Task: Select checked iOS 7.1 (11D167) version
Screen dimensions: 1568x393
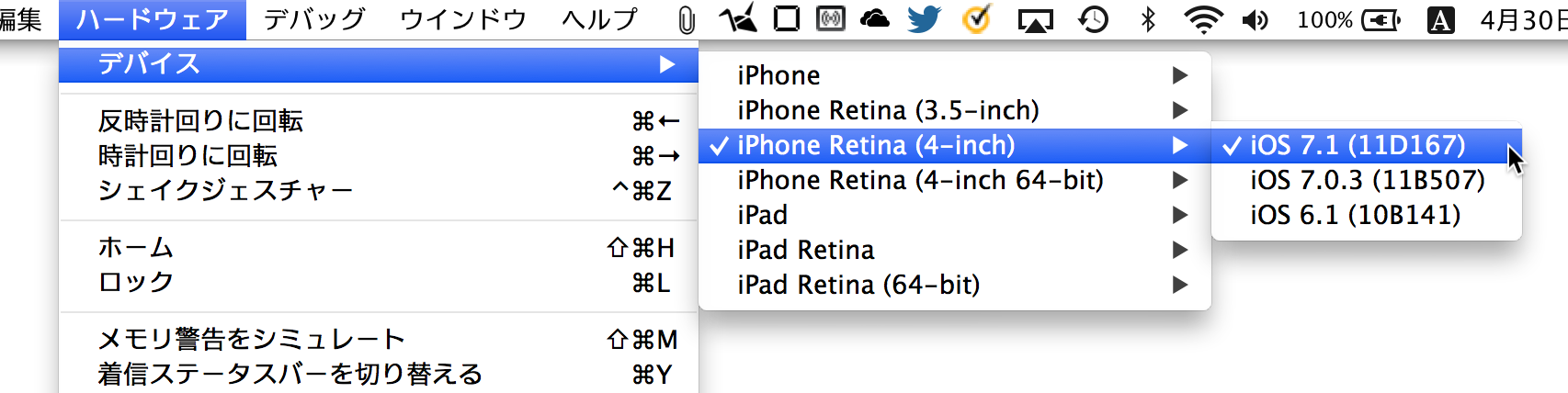Action: [1358, 145]
